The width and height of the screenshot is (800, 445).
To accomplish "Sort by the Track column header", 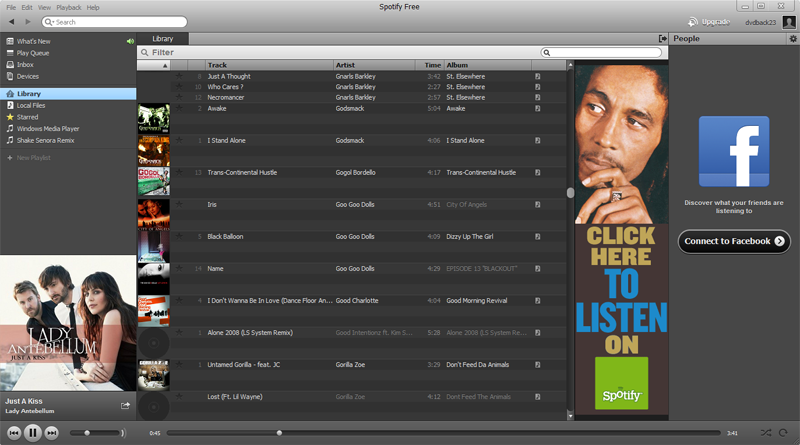I will pyautogui.click(x=269, y=65).
